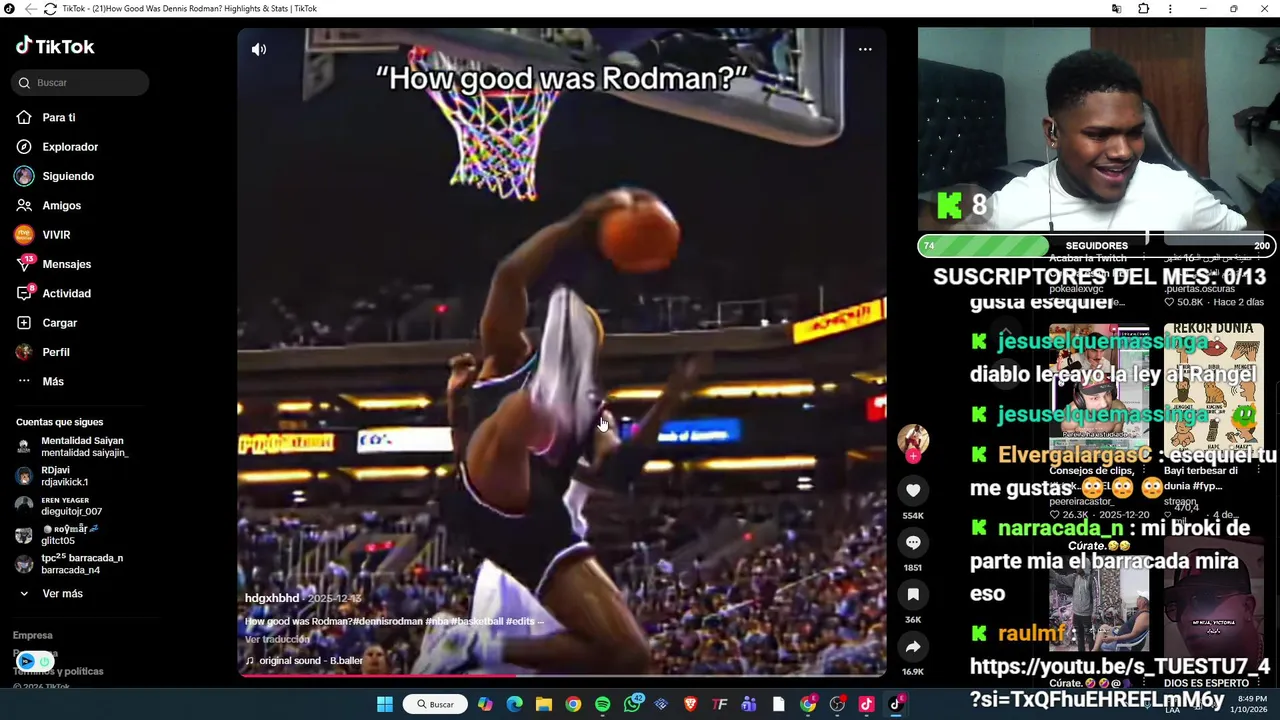The width and height of the screenshot is (1280, 720).
Task: Open Microsoft Teams from the taskbar
Action: point(749,704)
